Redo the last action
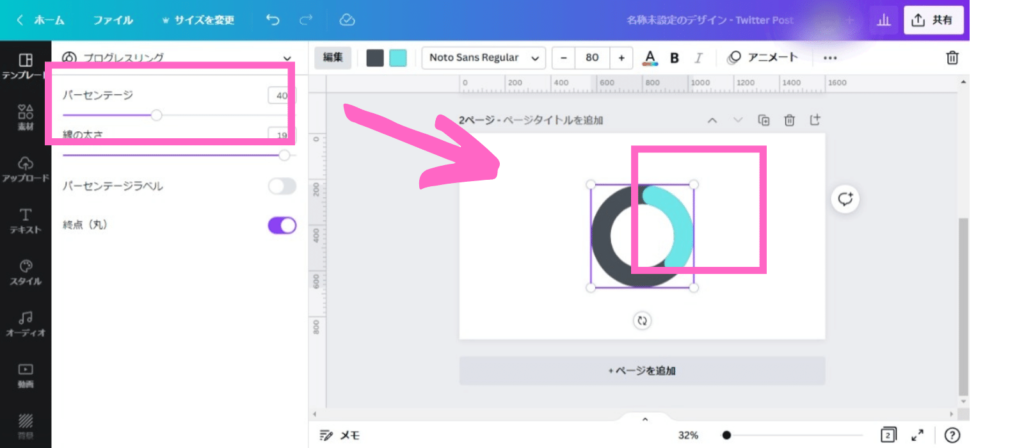This screenshot has height=448, width=1024. pyautogui.click(x=306, y=20)
